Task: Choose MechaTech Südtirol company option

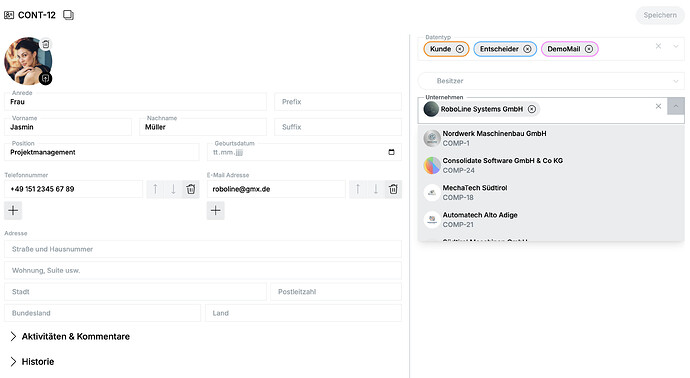Action: [551, 192]
